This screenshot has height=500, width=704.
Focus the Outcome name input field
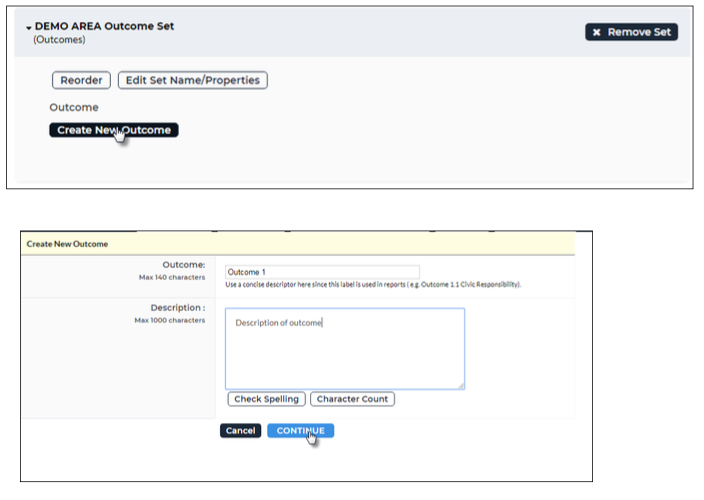(x=322, y=272)
